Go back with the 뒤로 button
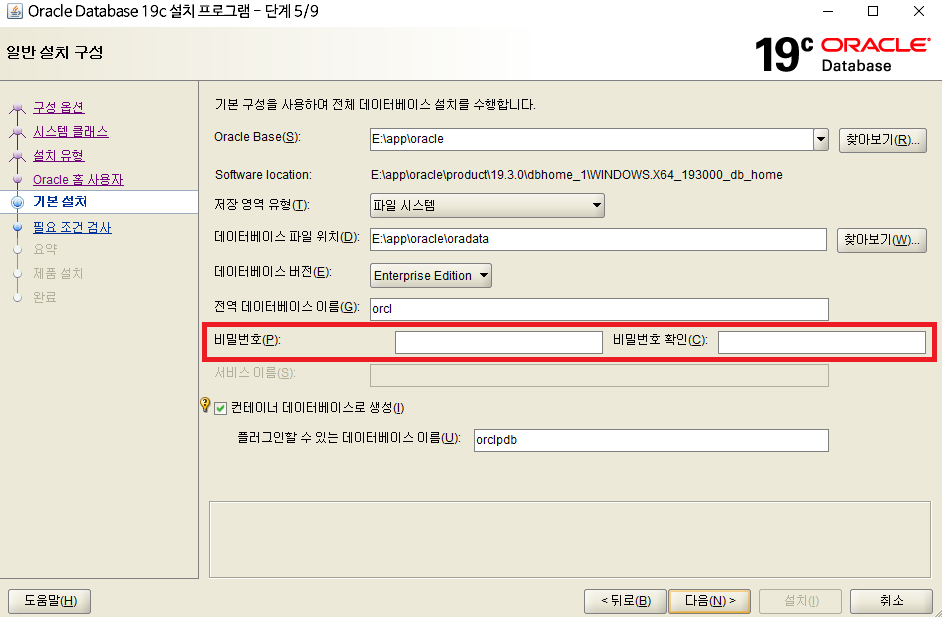The height and width of the screenshot is (617, 942). click(625, 601)
